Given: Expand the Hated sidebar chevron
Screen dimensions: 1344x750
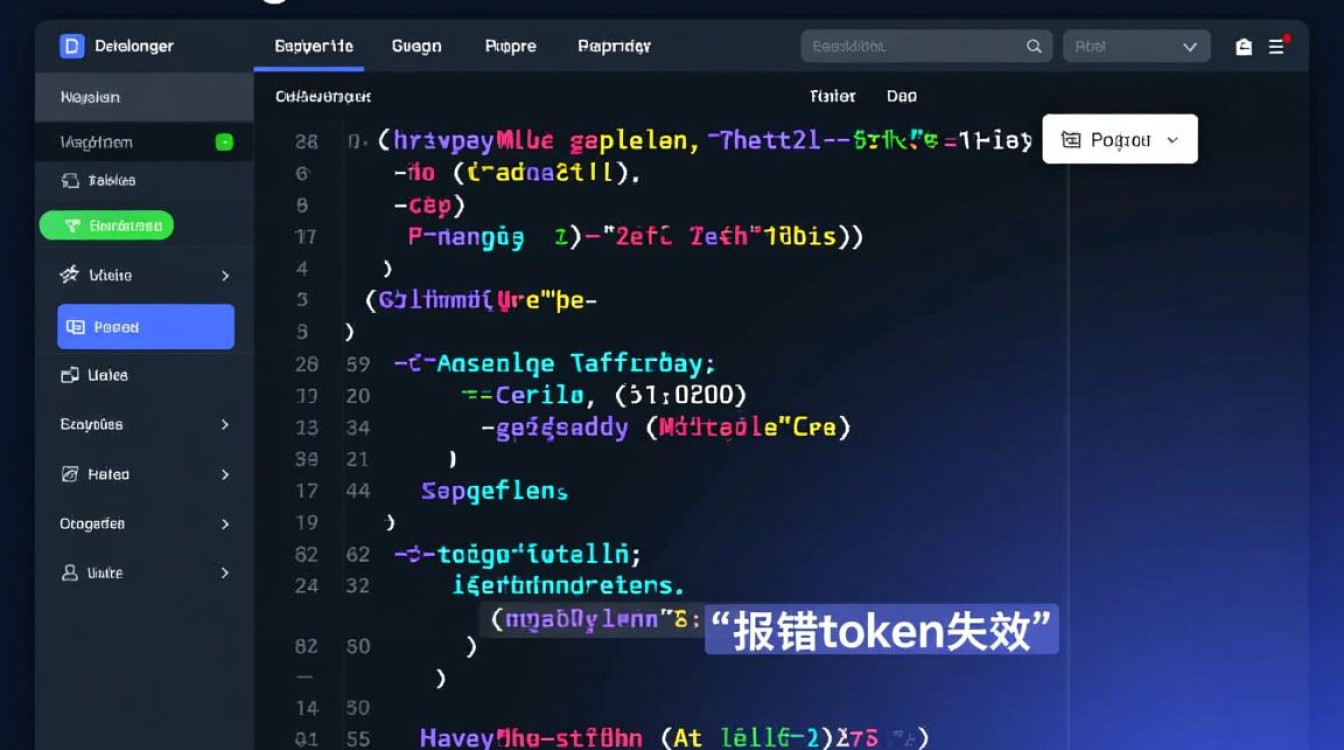Looking at the screenshot, I should (225, 475).
